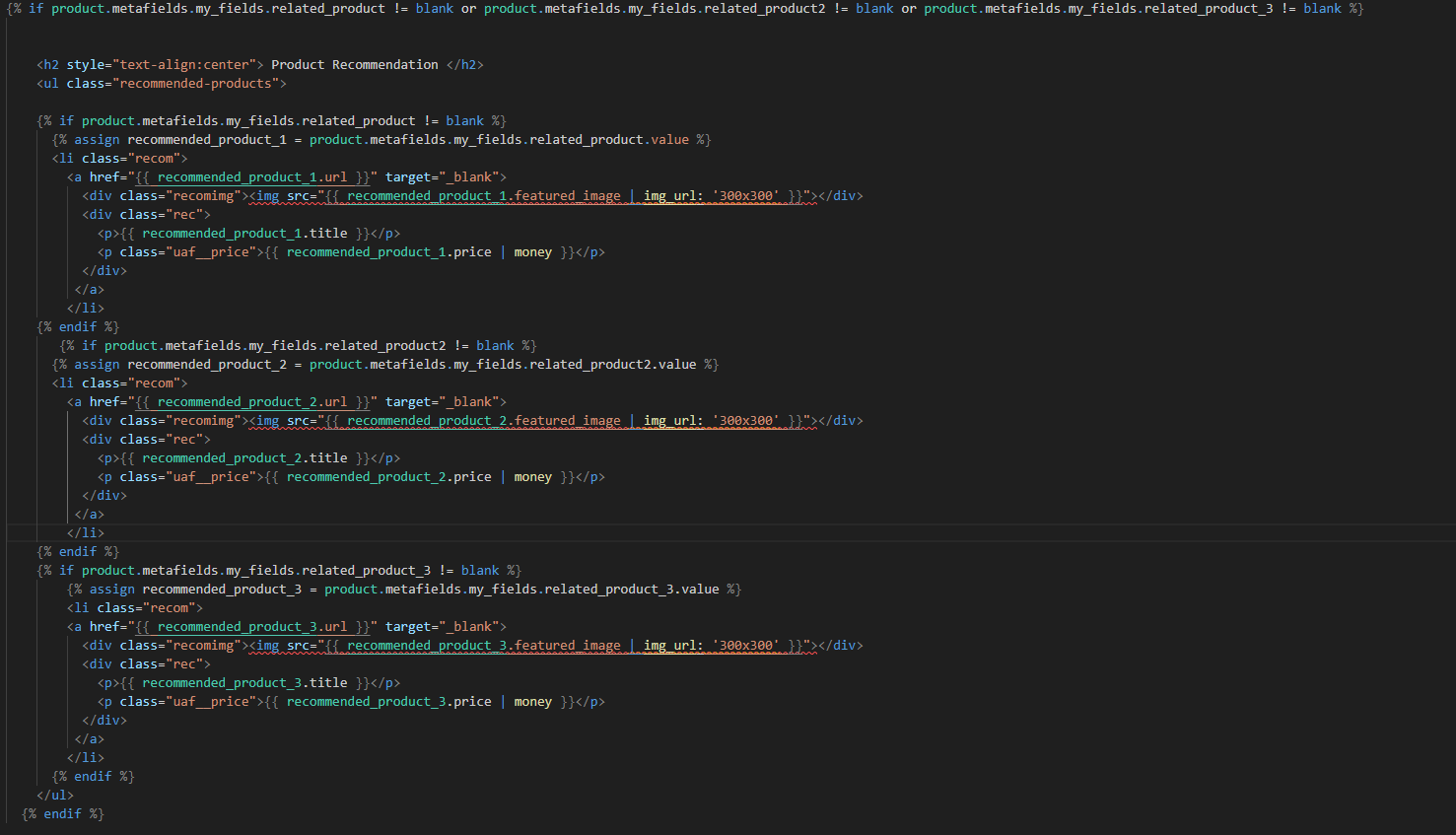This screenshot has width=1456, height=835.
Task: Click 'recommended_product_3' in the third assign statement
Action: [x=222, y=590]
